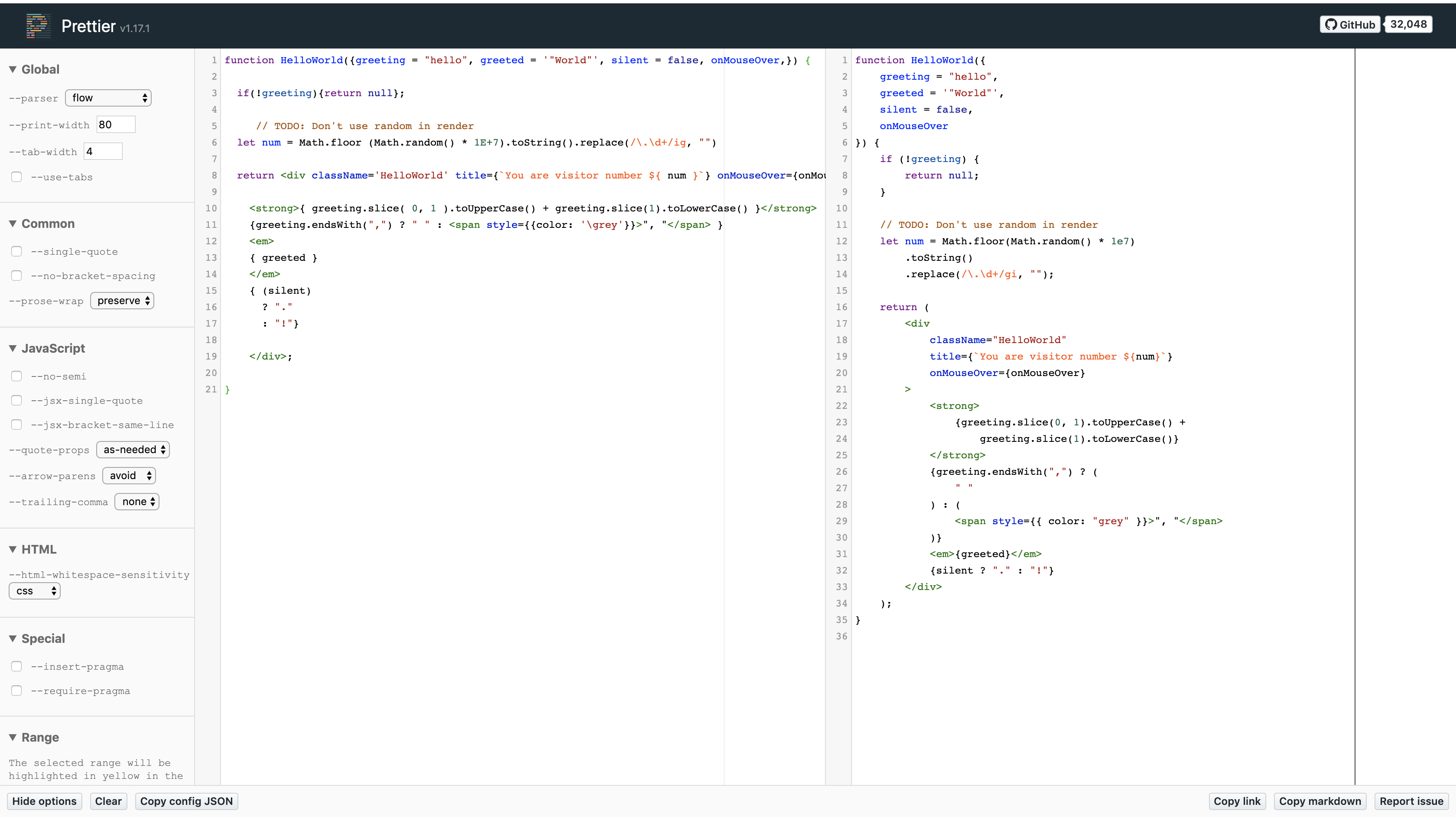Viewport: 1456px width, 817px height.
Task: Change the --prose-wrap setting
Action: (x=121, y=300)
